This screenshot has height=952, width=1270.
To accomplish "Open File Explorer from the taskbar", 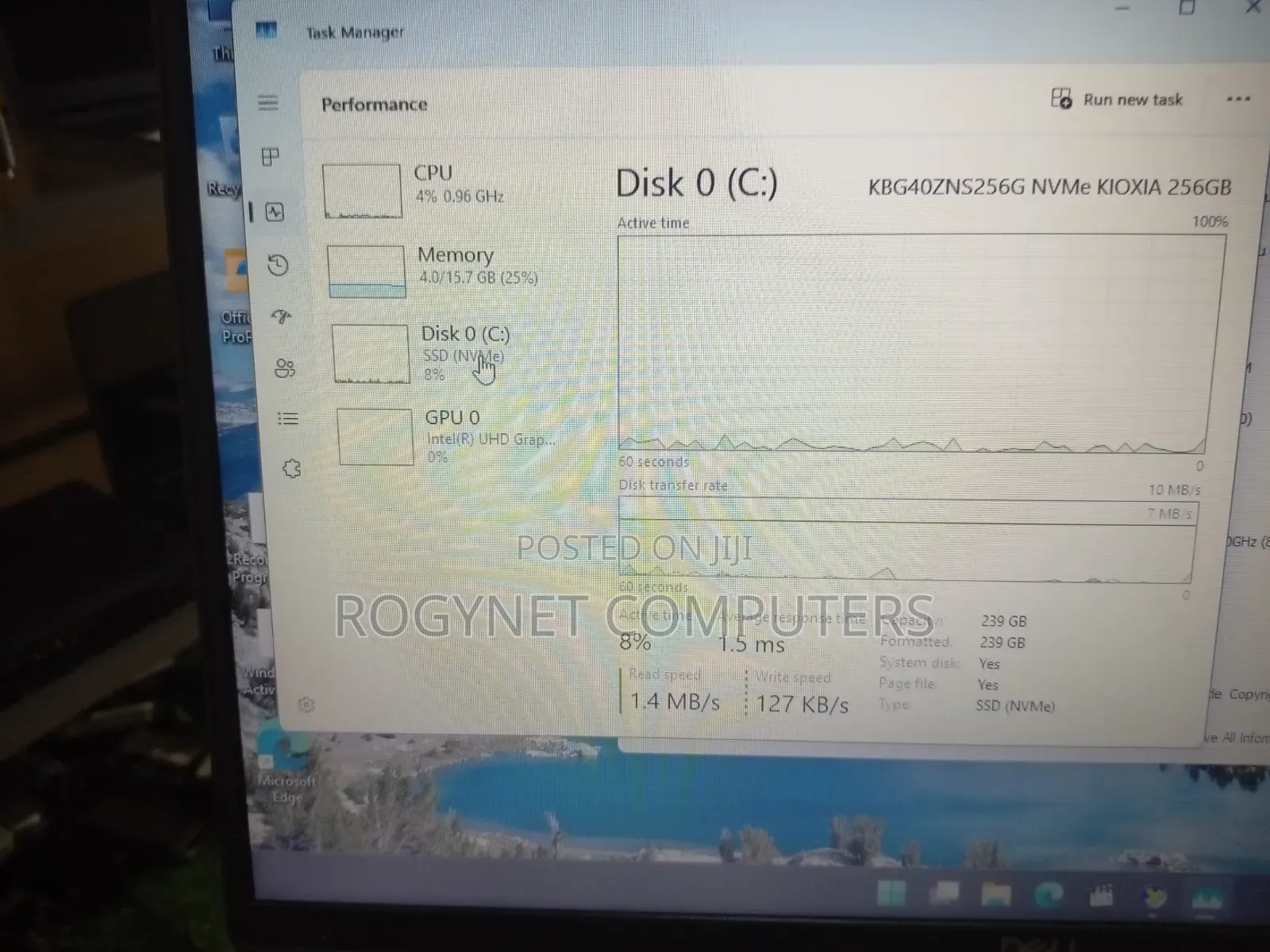I will [995, 896].
